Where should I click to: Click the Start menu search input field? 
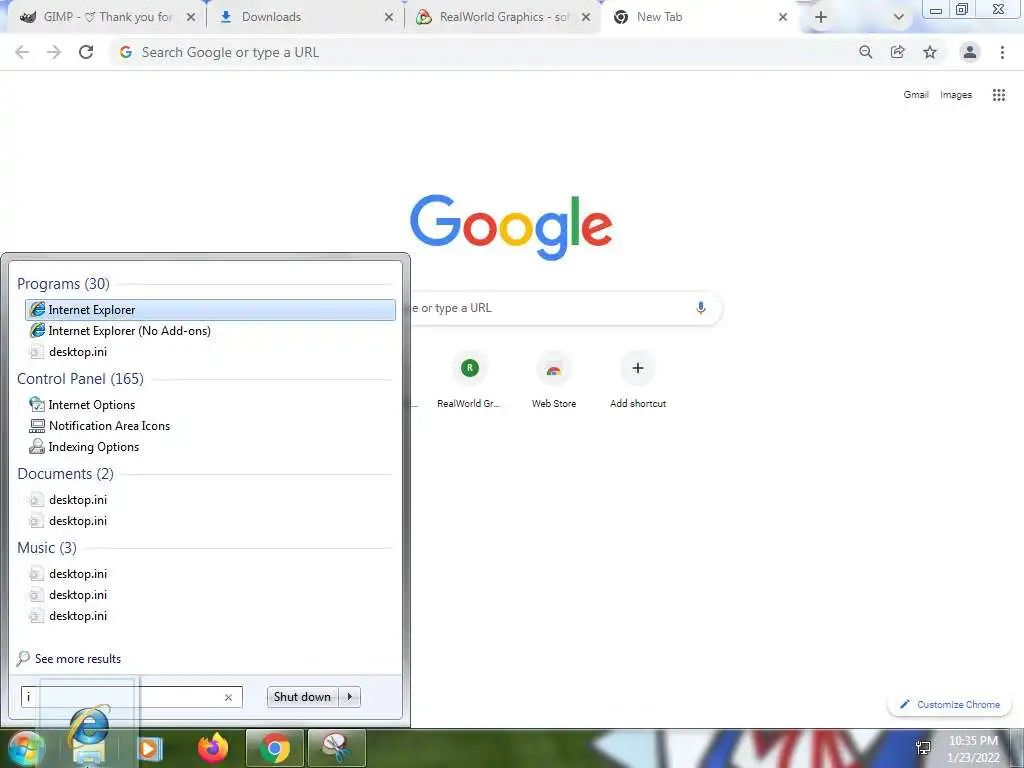(132, 697)
